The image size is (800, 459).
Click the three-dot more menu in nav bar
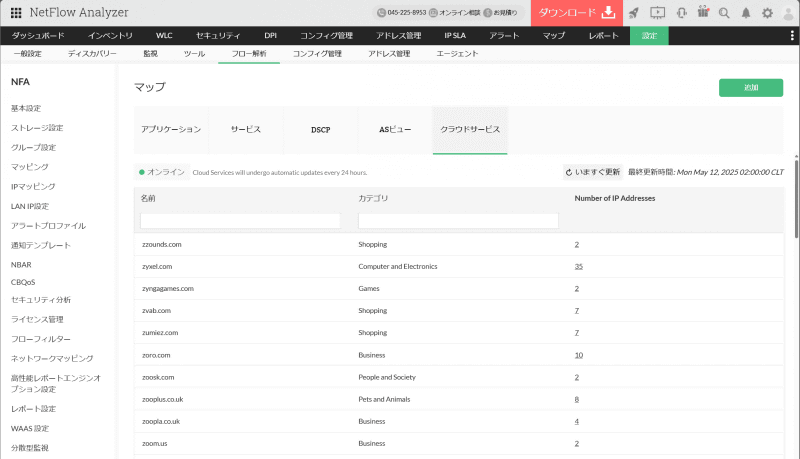pyautogui.click(x=792, y=35)
